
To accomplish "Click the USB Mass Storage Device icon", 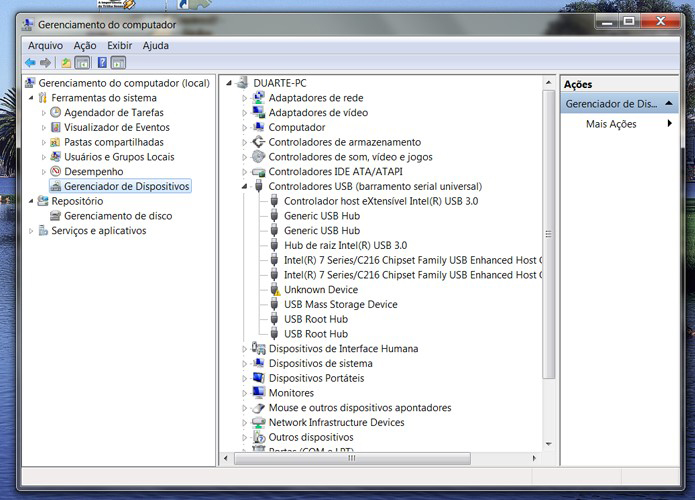I will point(274,305).
